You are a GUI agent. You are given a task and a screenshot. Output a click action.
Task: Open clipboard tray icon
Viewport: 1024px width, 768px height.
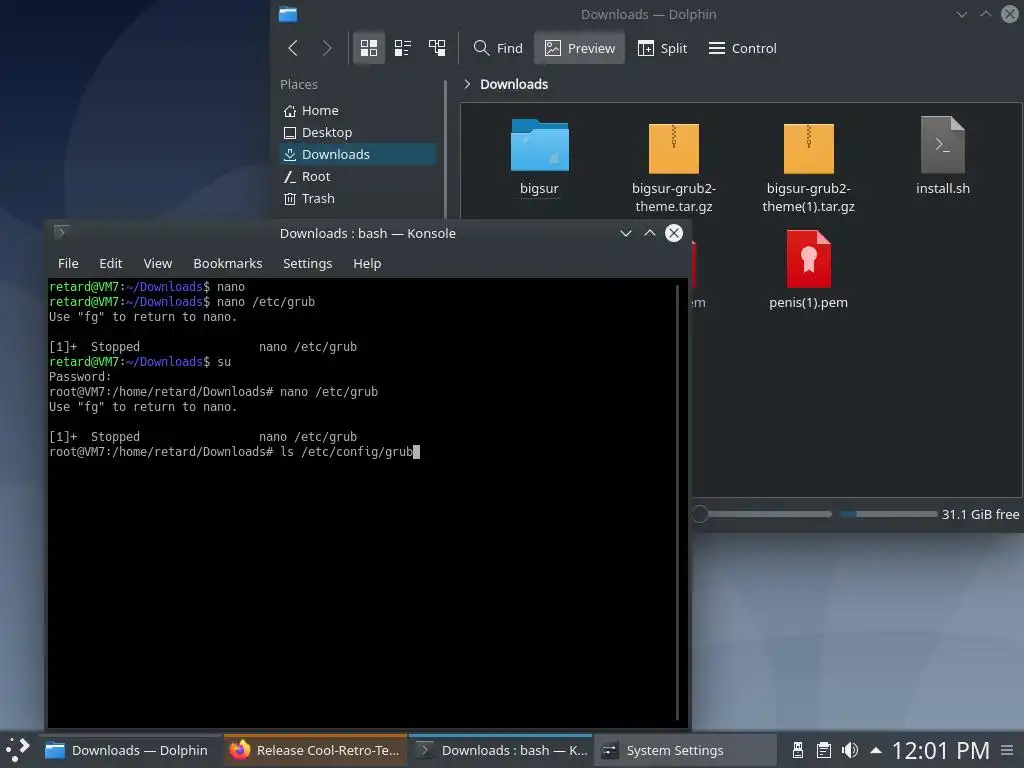coord(824,750)
